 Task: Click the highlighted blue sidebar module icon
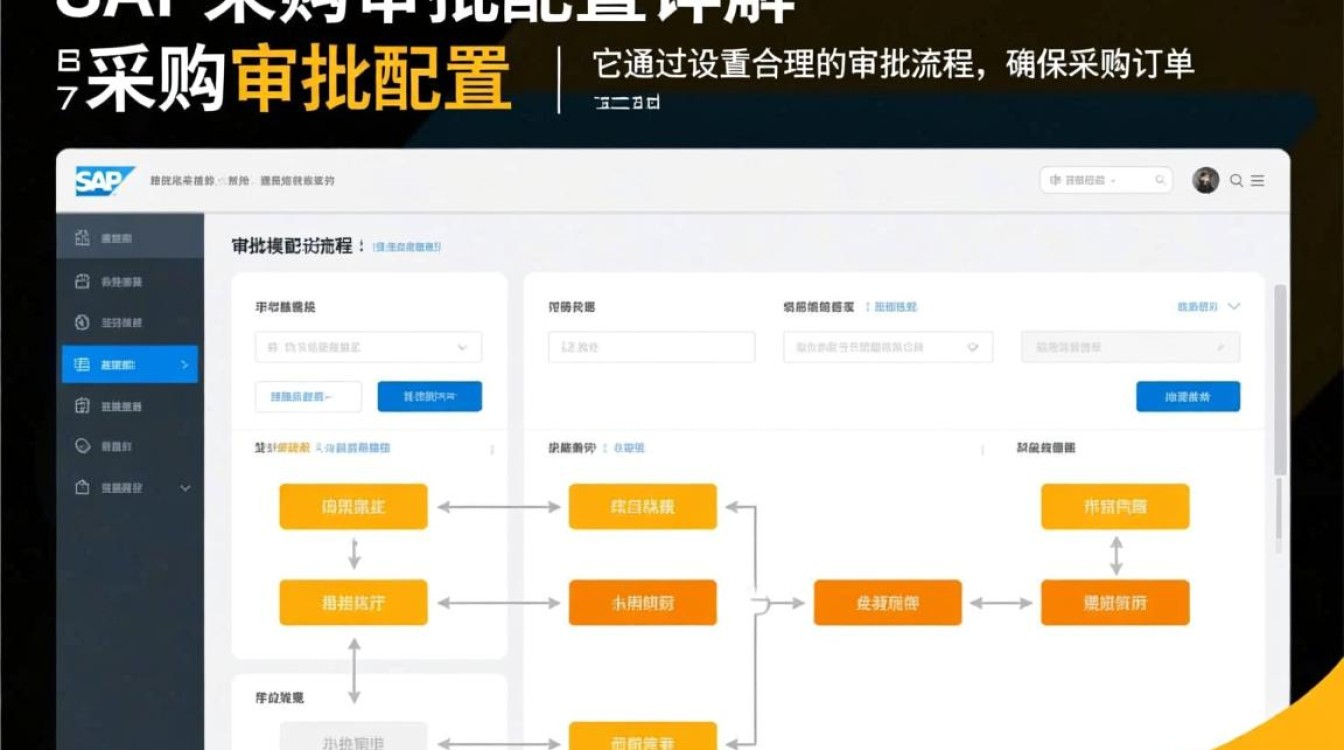[x=80, y=365]
